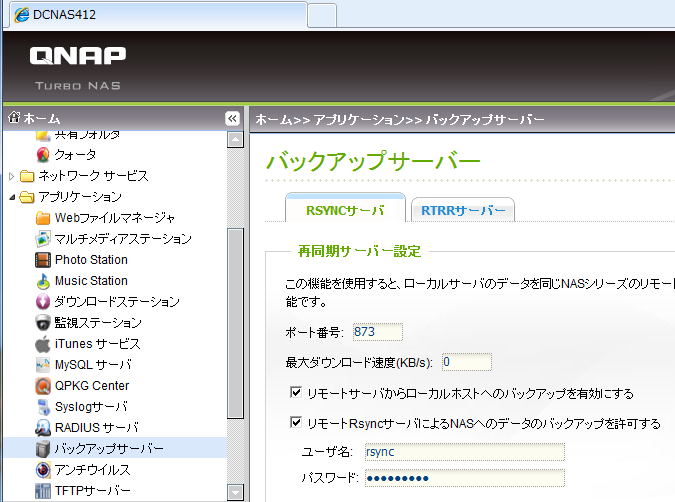Click the ポート番号 input field
Image resolution: width=675 pixels, height=502 pixels.
[x=377, y=332]
